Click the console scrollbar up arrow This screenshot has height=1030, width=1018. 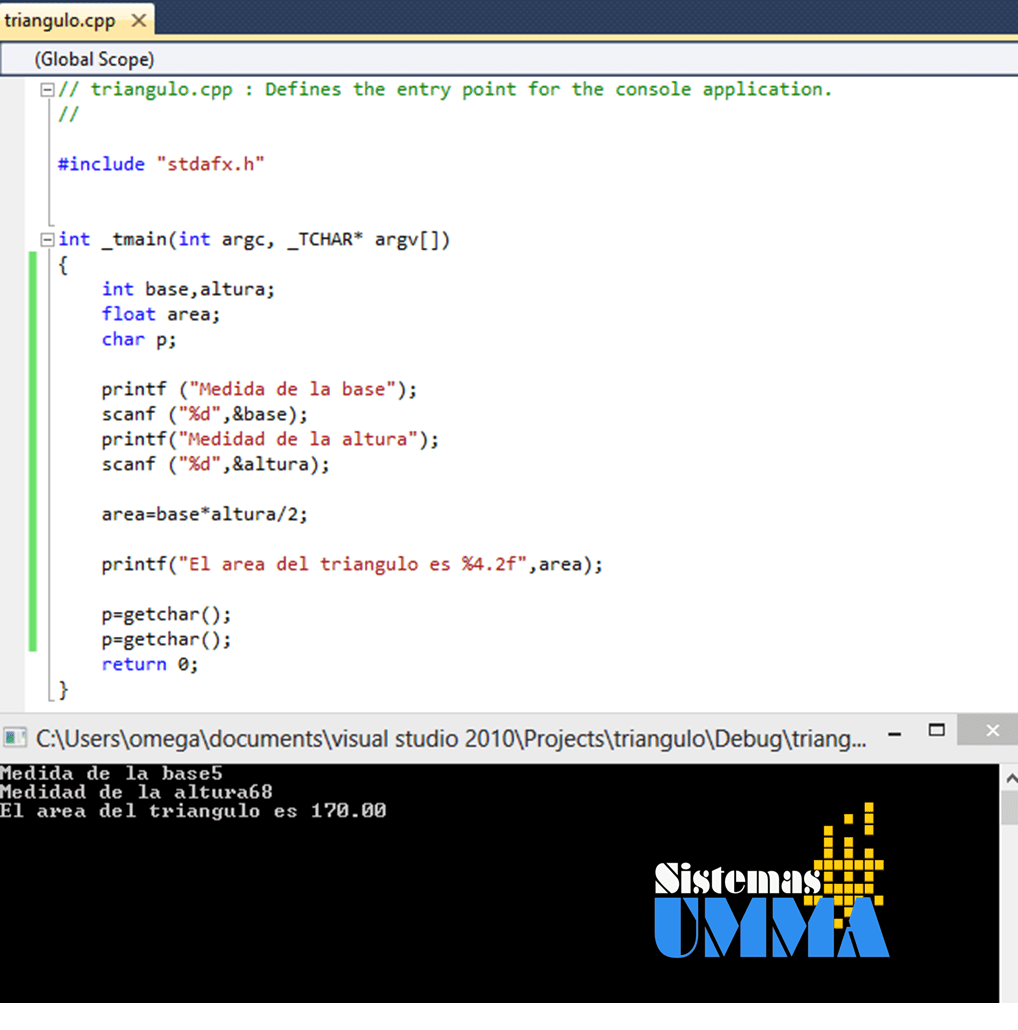(1009, 778)
